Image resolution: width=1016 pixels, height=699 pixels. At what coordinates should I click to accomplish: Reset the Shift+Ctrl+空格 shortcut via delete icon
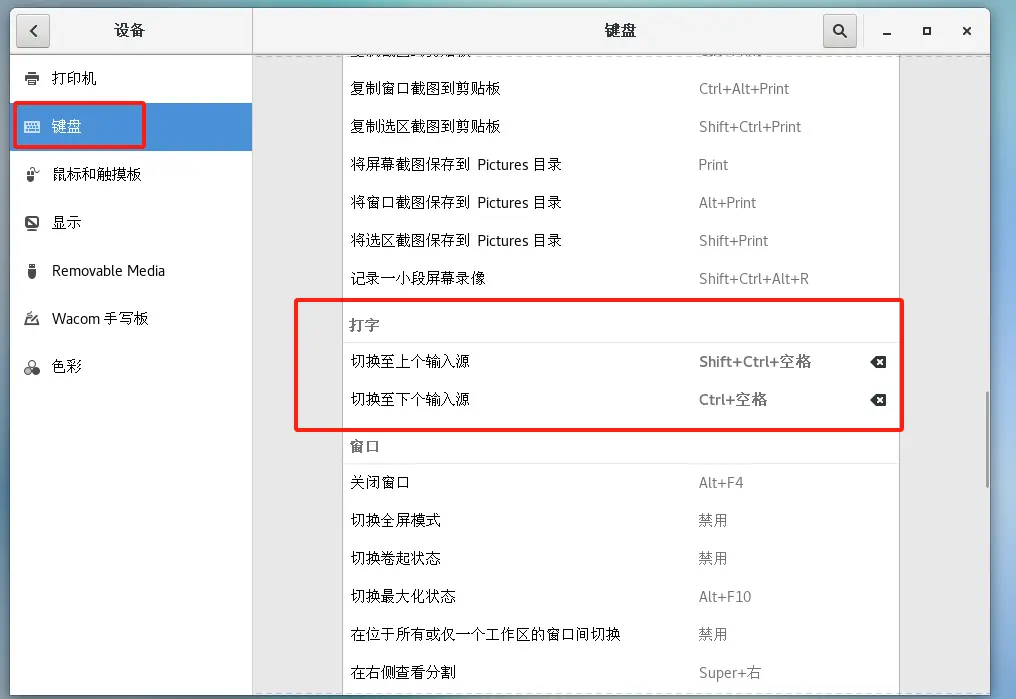point(878,362)
